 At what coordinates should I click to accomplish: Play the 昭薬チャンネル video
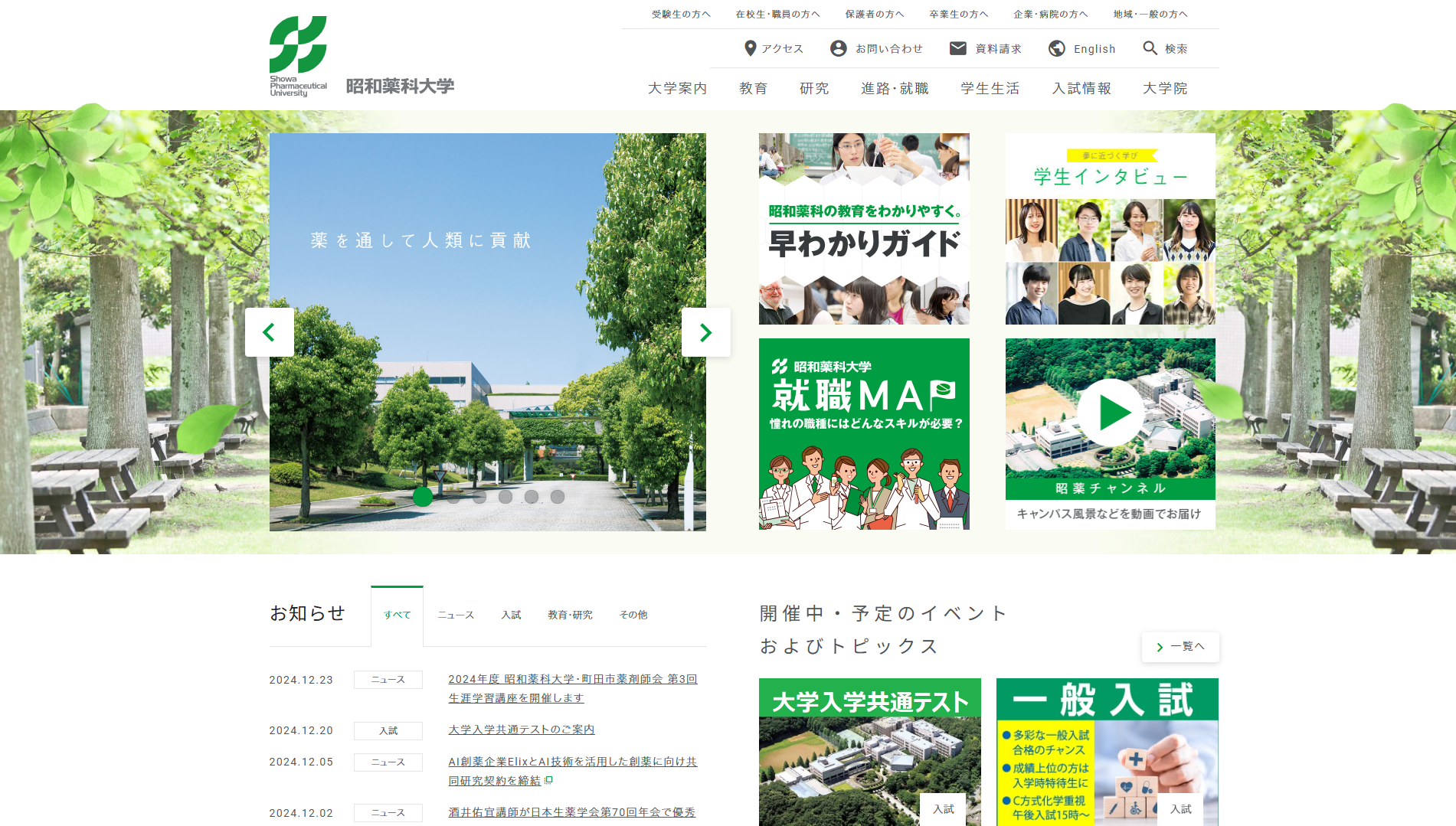(x=1111, y=413)
